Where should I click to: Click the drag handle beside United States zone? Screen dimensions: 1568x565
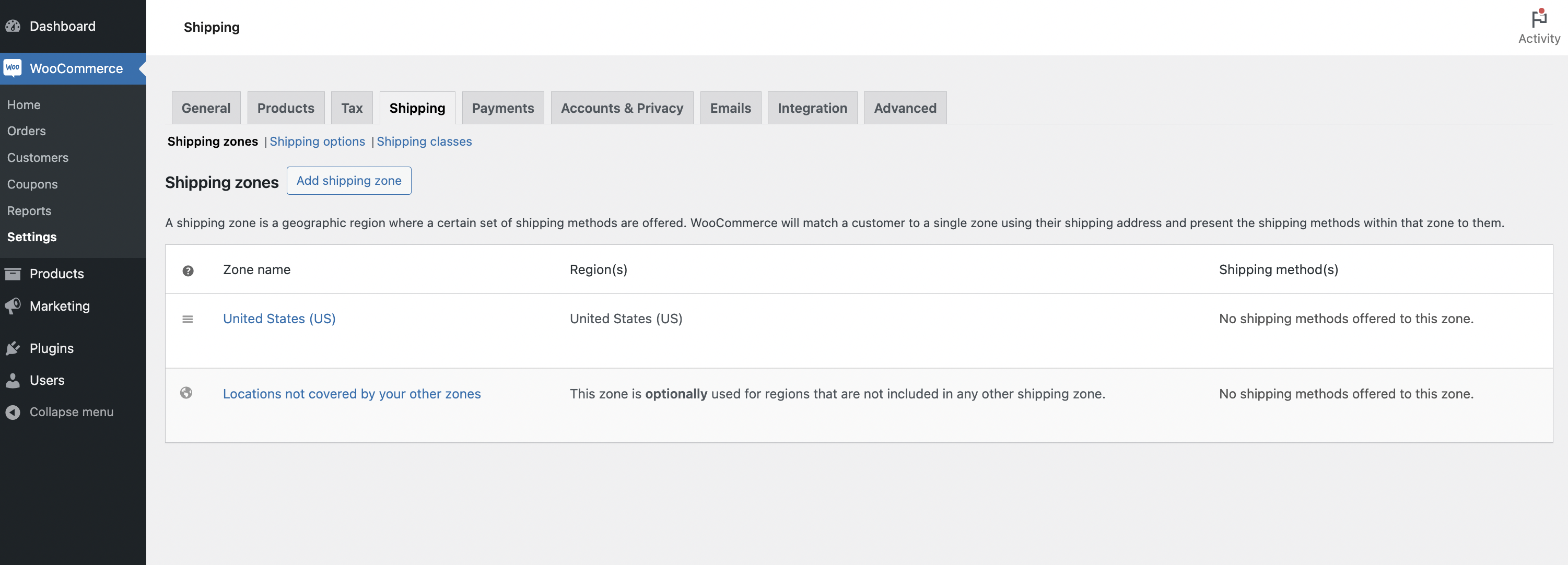pyautogui.click(x=188, y=319)
